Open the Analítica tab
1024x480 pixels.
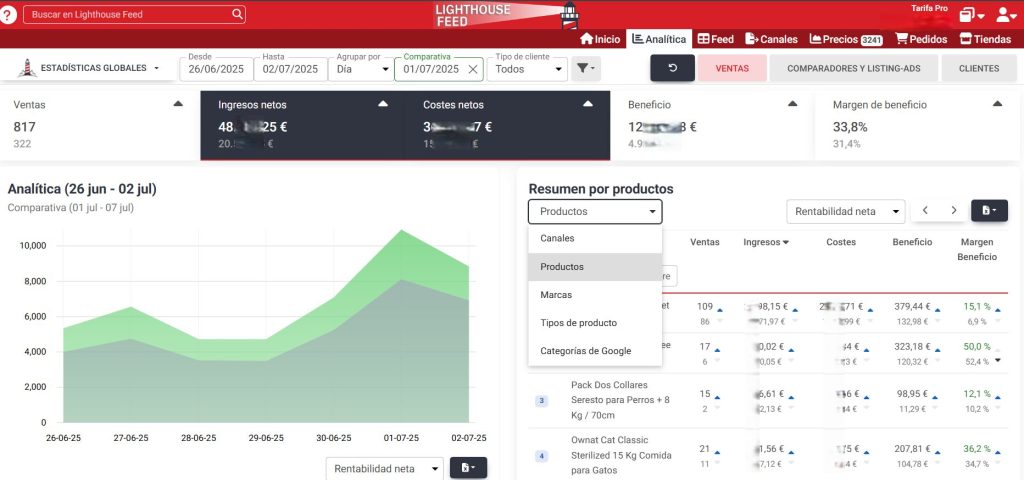point(659,39)
